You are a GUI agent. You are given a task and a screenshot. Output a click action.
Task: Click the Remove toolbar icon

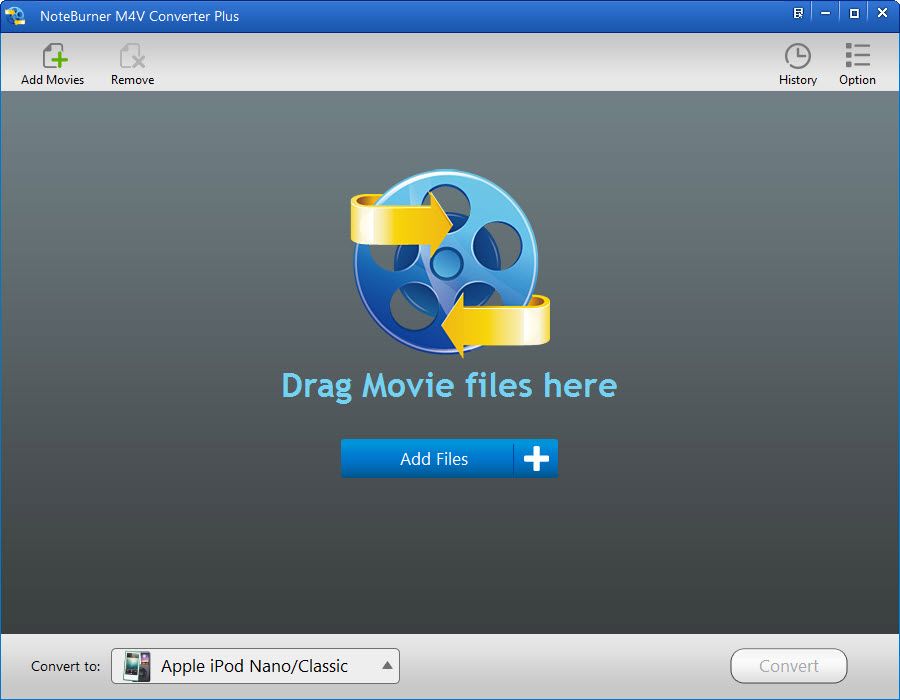133,63
